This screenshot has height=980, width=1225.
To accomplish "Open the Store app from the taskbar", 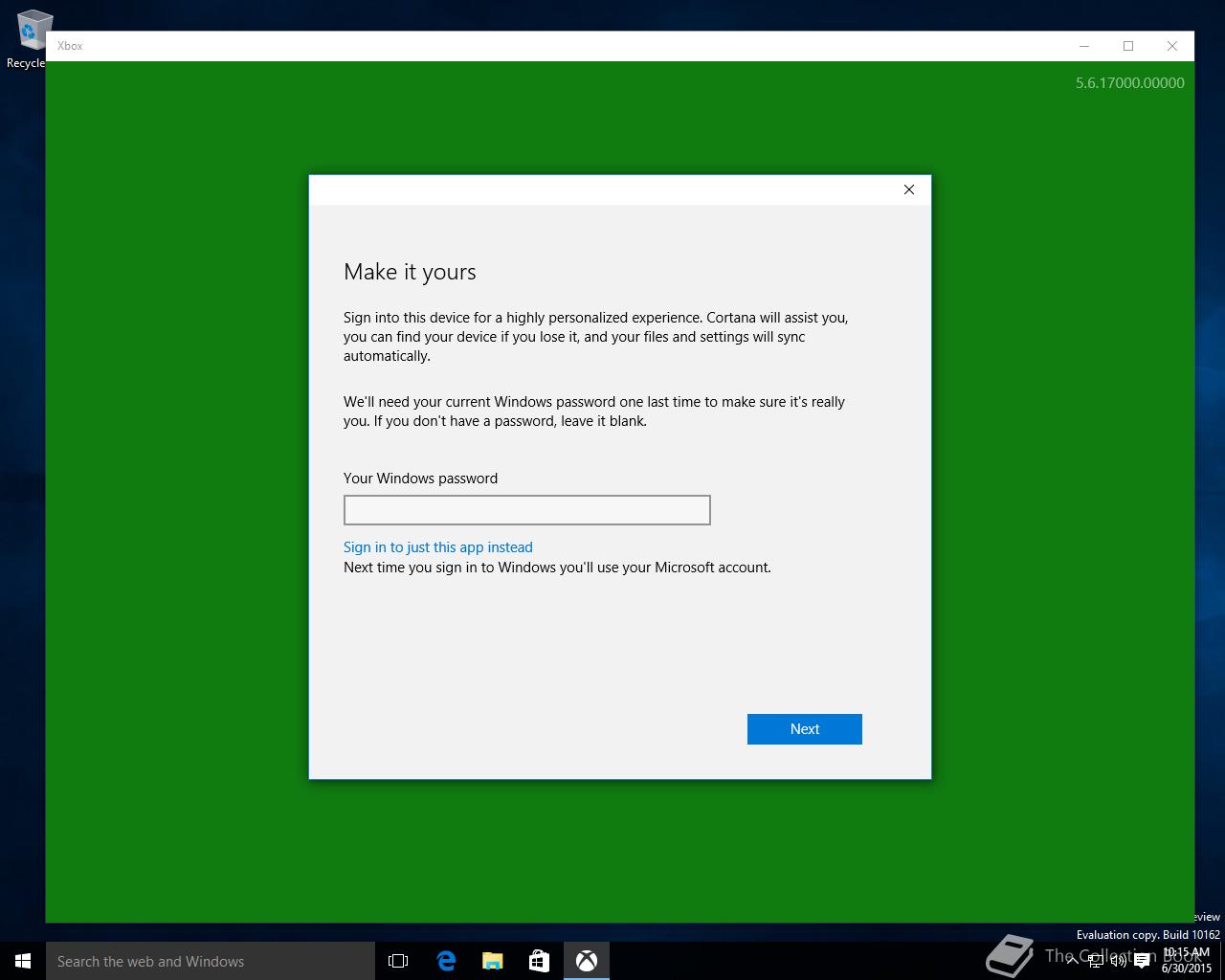I will pos(539,961).
